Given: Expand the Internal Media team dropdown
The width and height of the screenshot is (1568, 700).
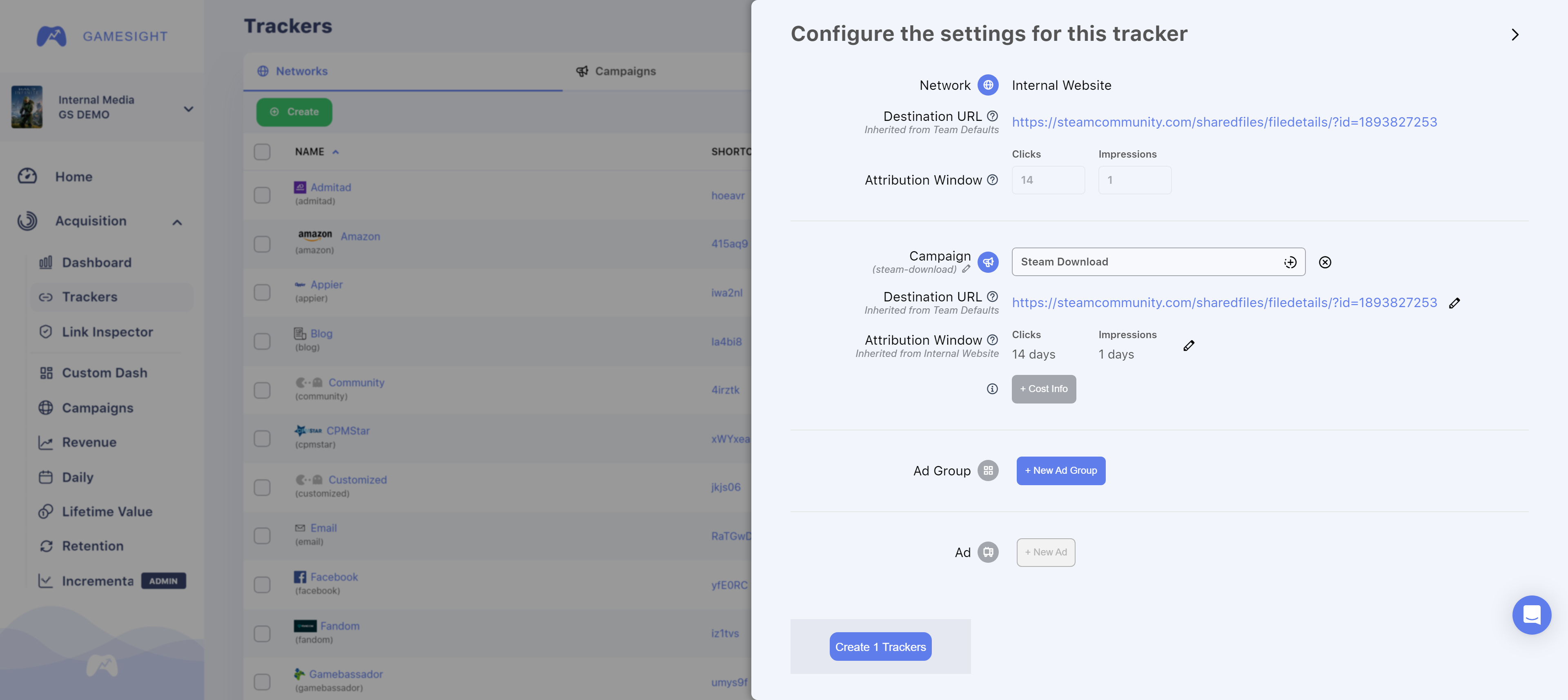Looking at the screenshot, I should (189, 109).
